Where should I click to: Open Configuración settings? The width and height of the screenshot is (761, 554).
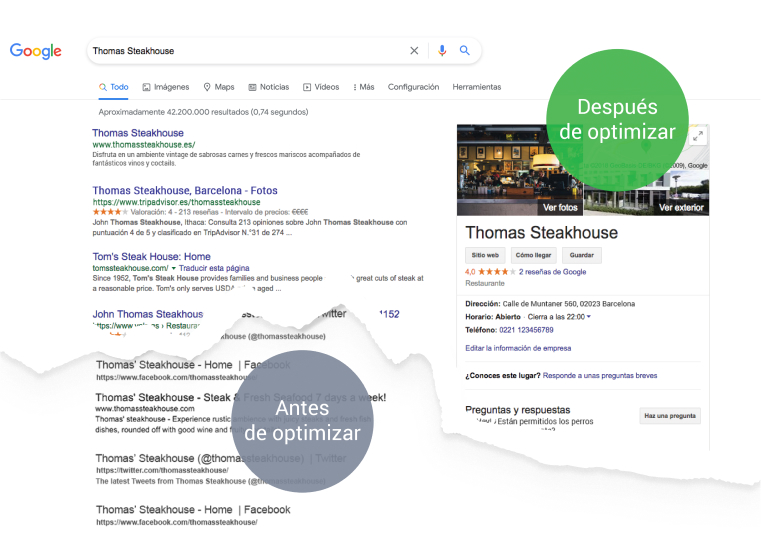click(x=414, y=87)
